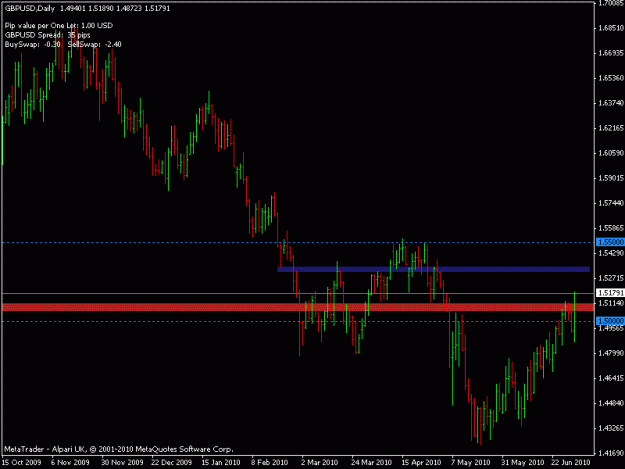Click the 1.65360 price scale value
This screenshot has height=469, width=625.
click(611, 78)
